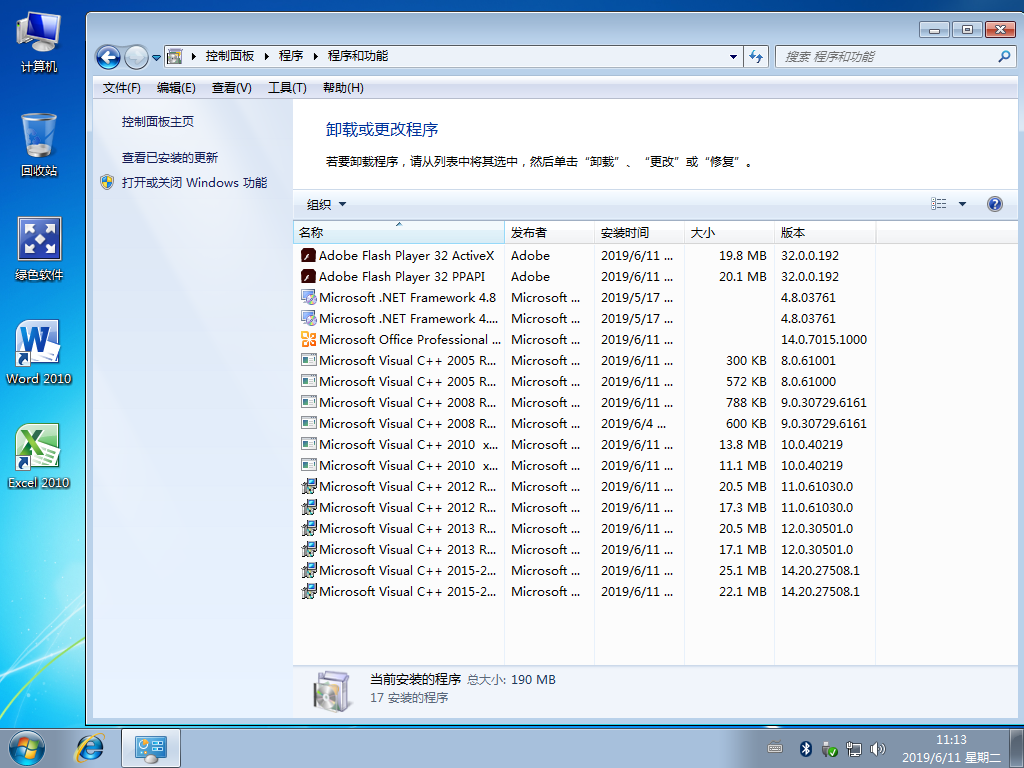Click the Windows Start orb
This screenshot has height=768, width=1024.
pos(27,748)
